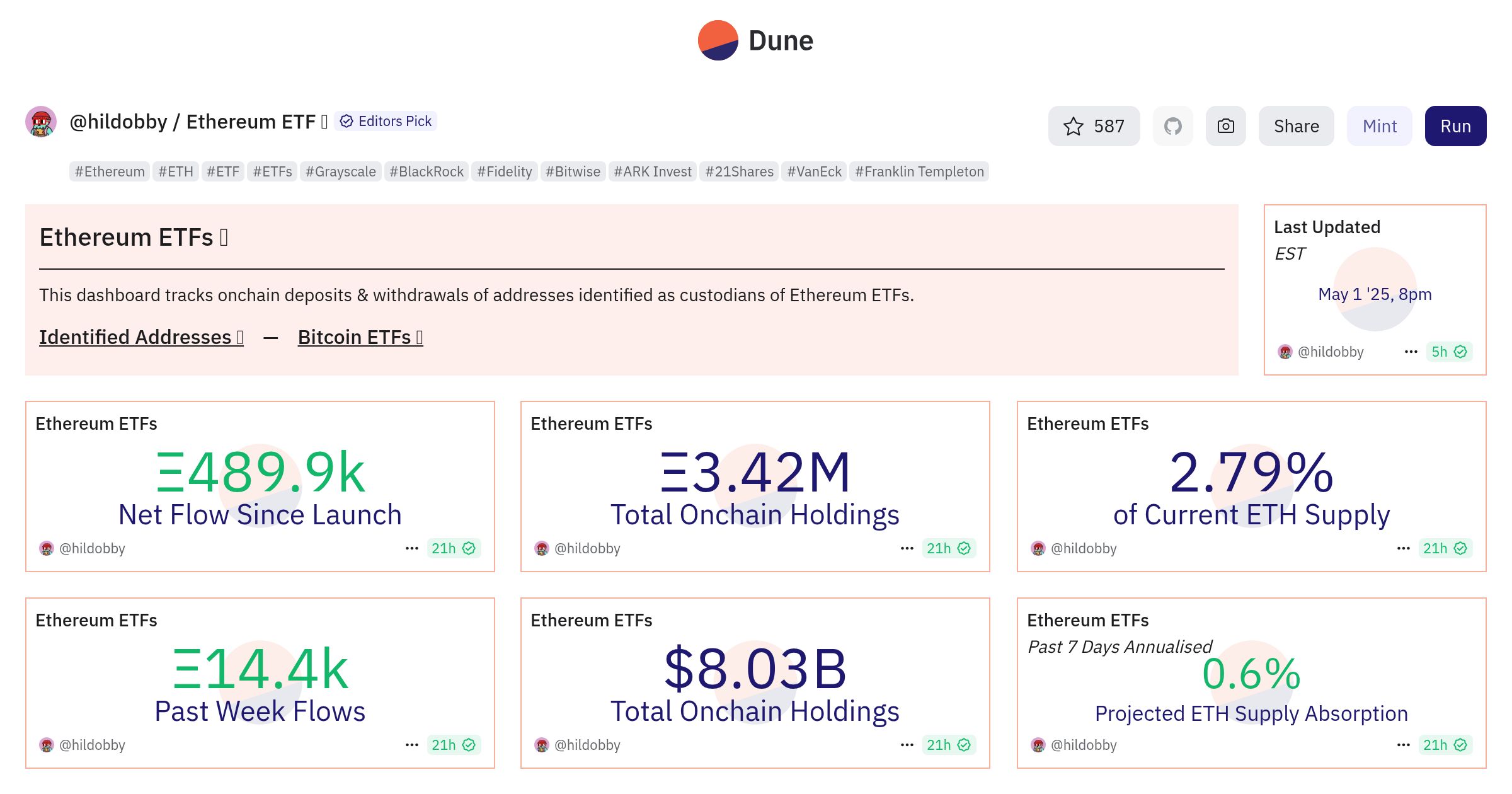Open @hildobby link in $8.03B Holdings card
1512x794 pixels.
[x=587, y=745]
